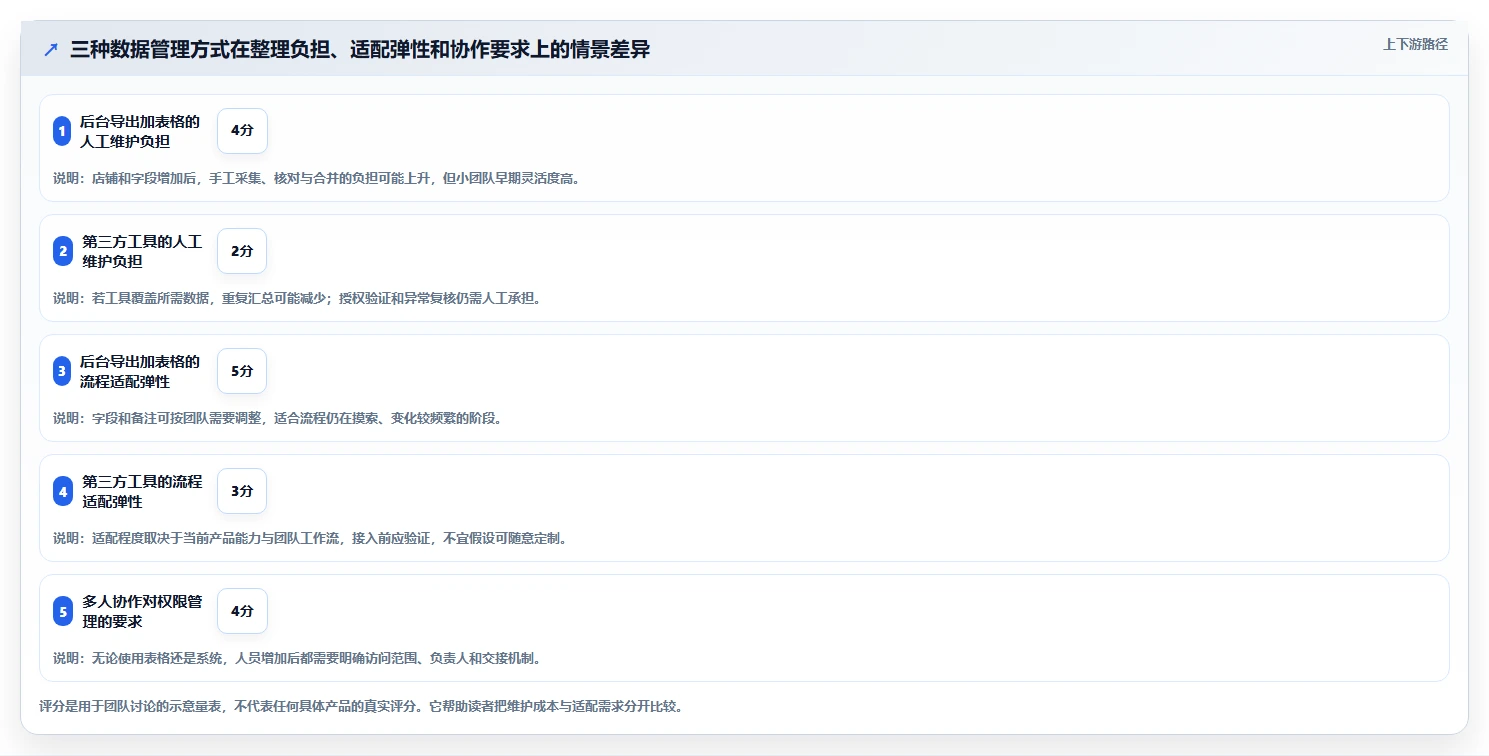
Task: Click the 5分 score chip
Action: [x=242, y=371]
